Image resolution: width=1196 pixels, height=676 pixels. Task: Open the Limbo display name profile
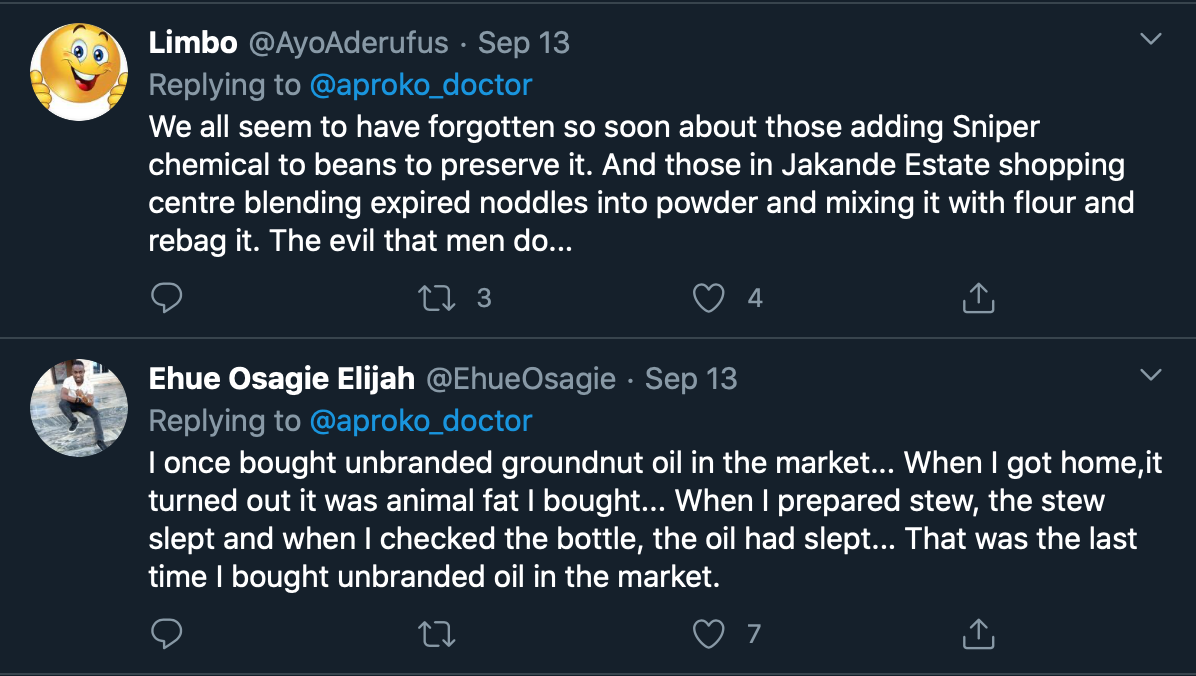tap(193, 43)
